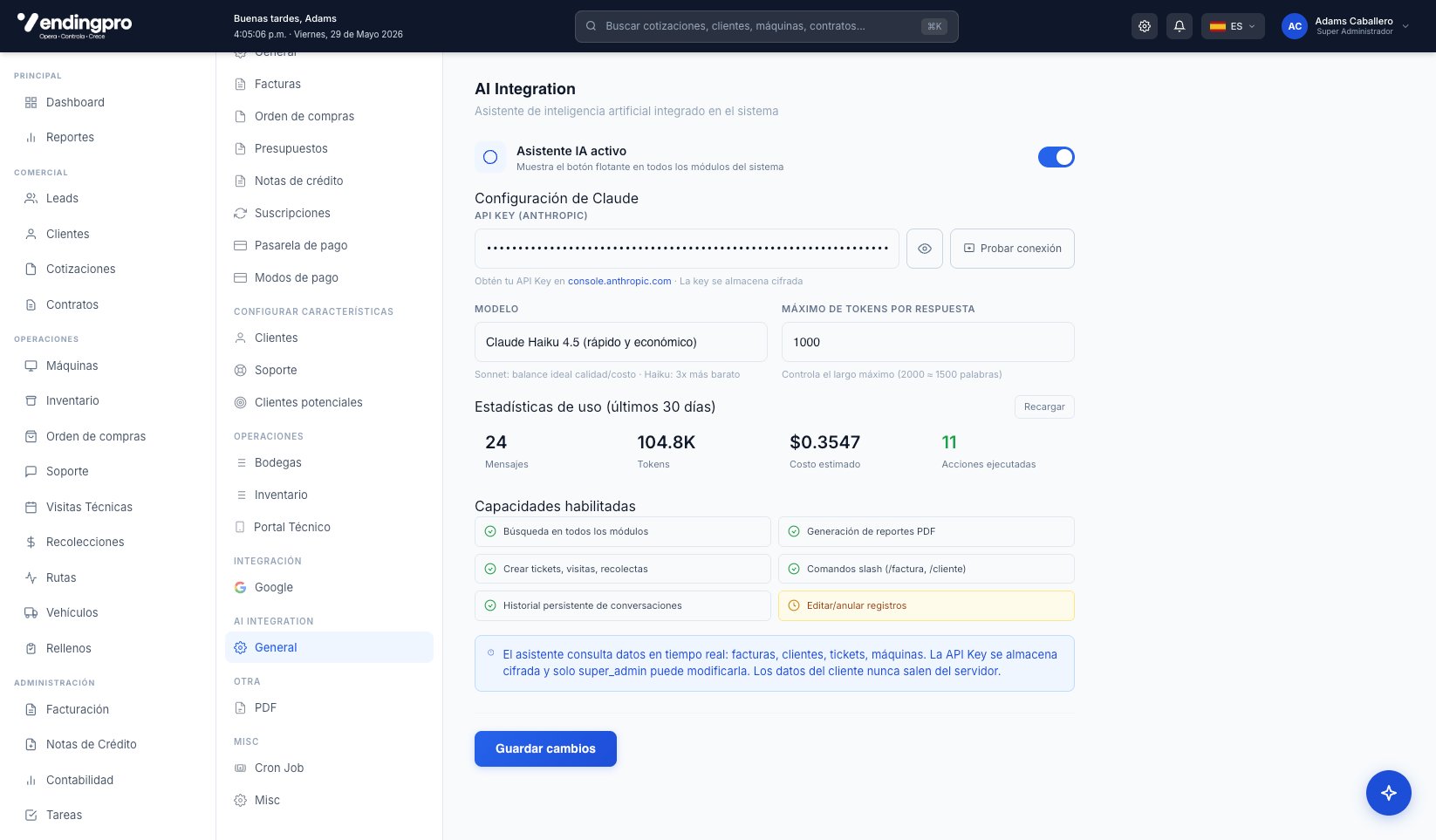This screenshot has width=1436, height=840.
Task: Click the Bodegas list icon
Action: point(242,462)
